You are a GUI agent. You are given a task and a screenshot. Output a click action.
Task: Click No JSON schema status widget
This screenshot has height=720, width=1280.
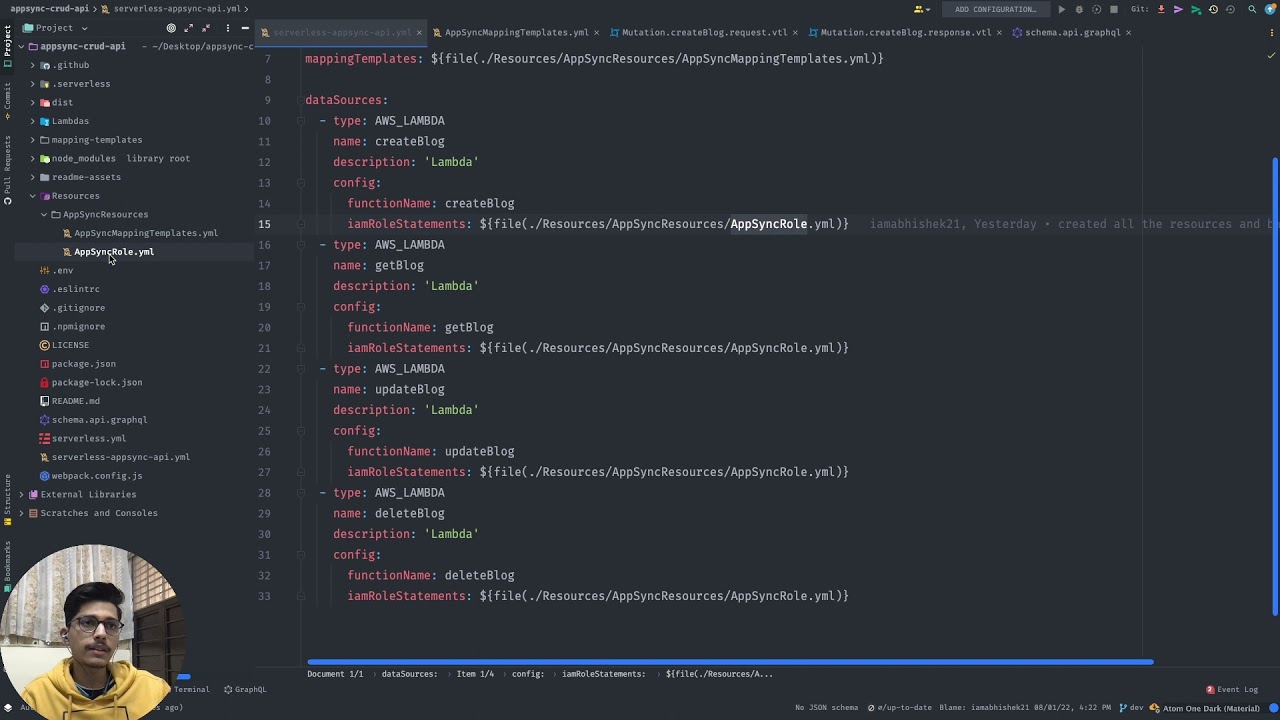click(x=826, y=708)
